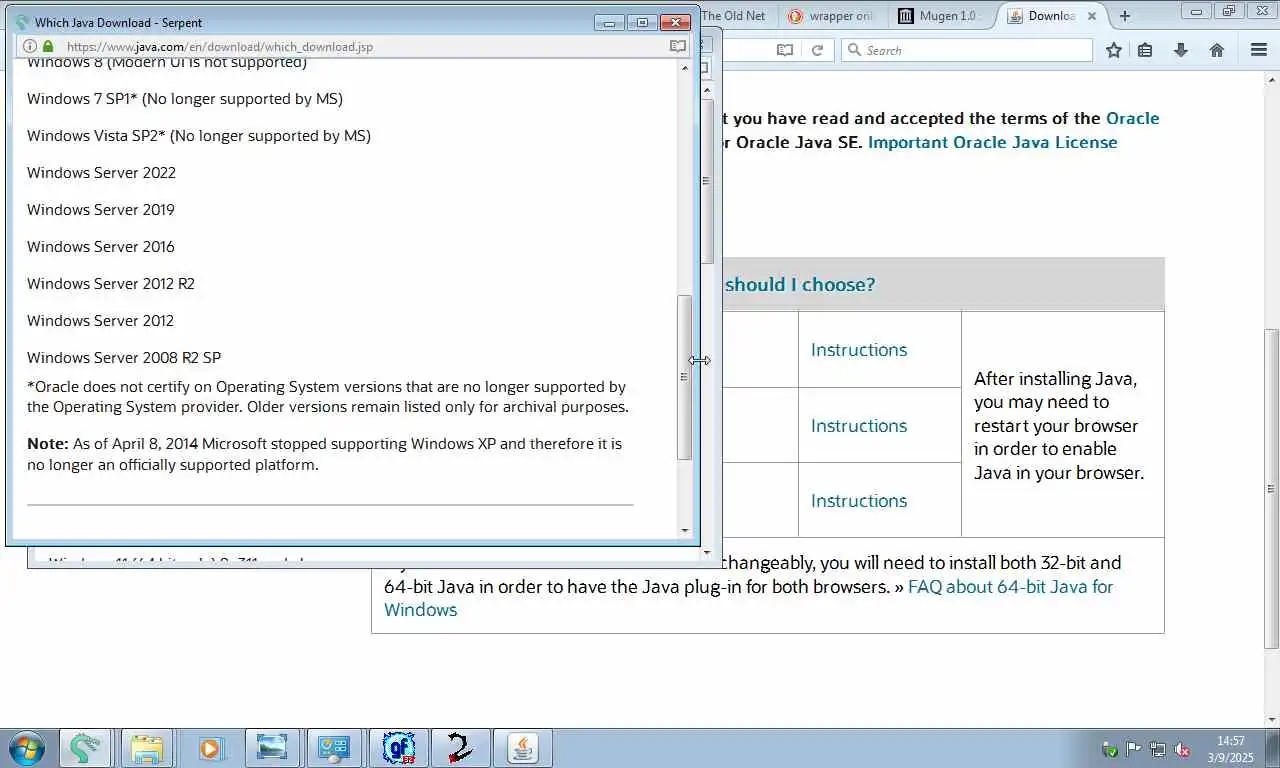
Task: Open first Instructions link in table
Action: point(859,349)
